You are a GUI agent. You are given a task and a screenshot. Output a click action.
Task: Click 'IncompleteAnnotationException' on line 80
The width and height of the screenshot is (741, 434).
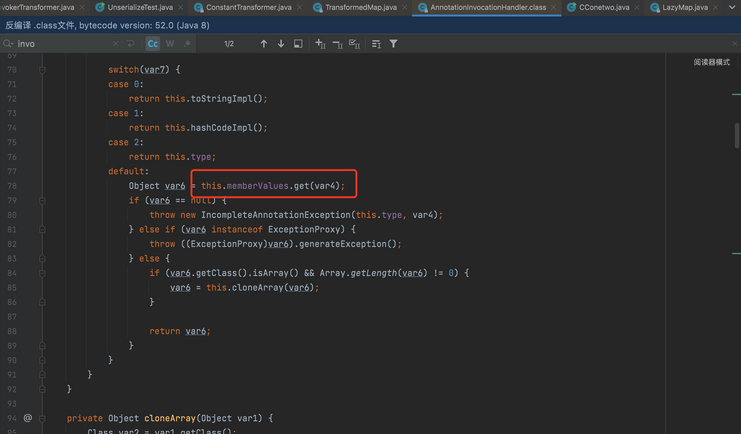click(276, 215)
